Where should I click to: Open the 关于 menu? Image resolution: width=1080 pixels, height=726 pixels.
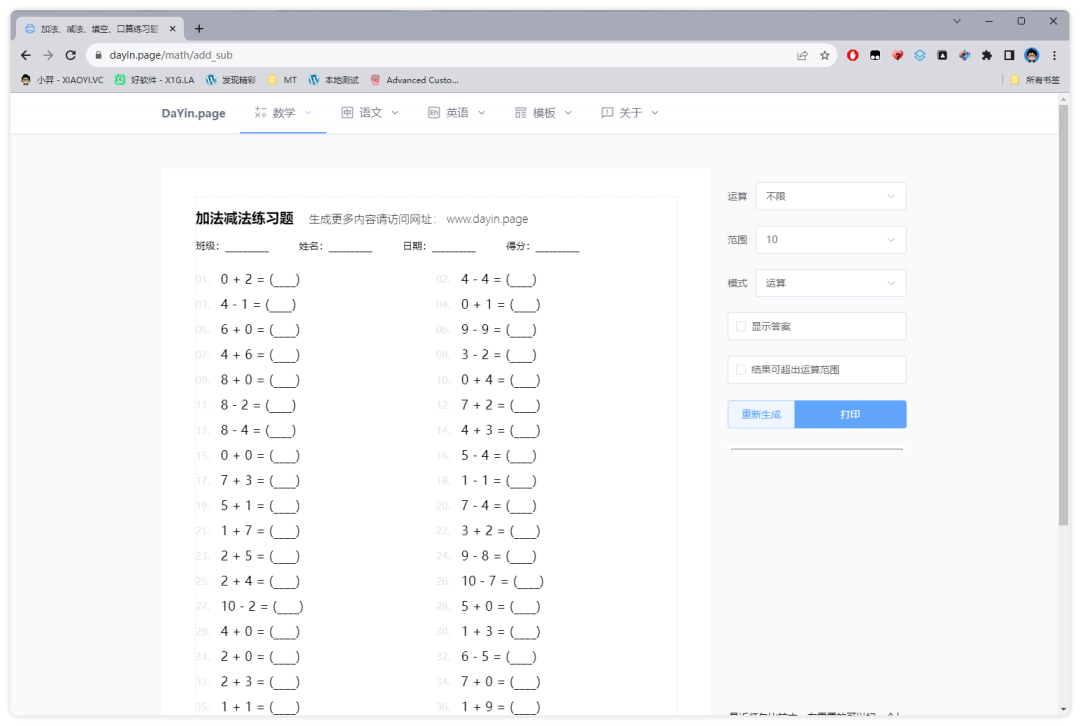pos(630,112)
